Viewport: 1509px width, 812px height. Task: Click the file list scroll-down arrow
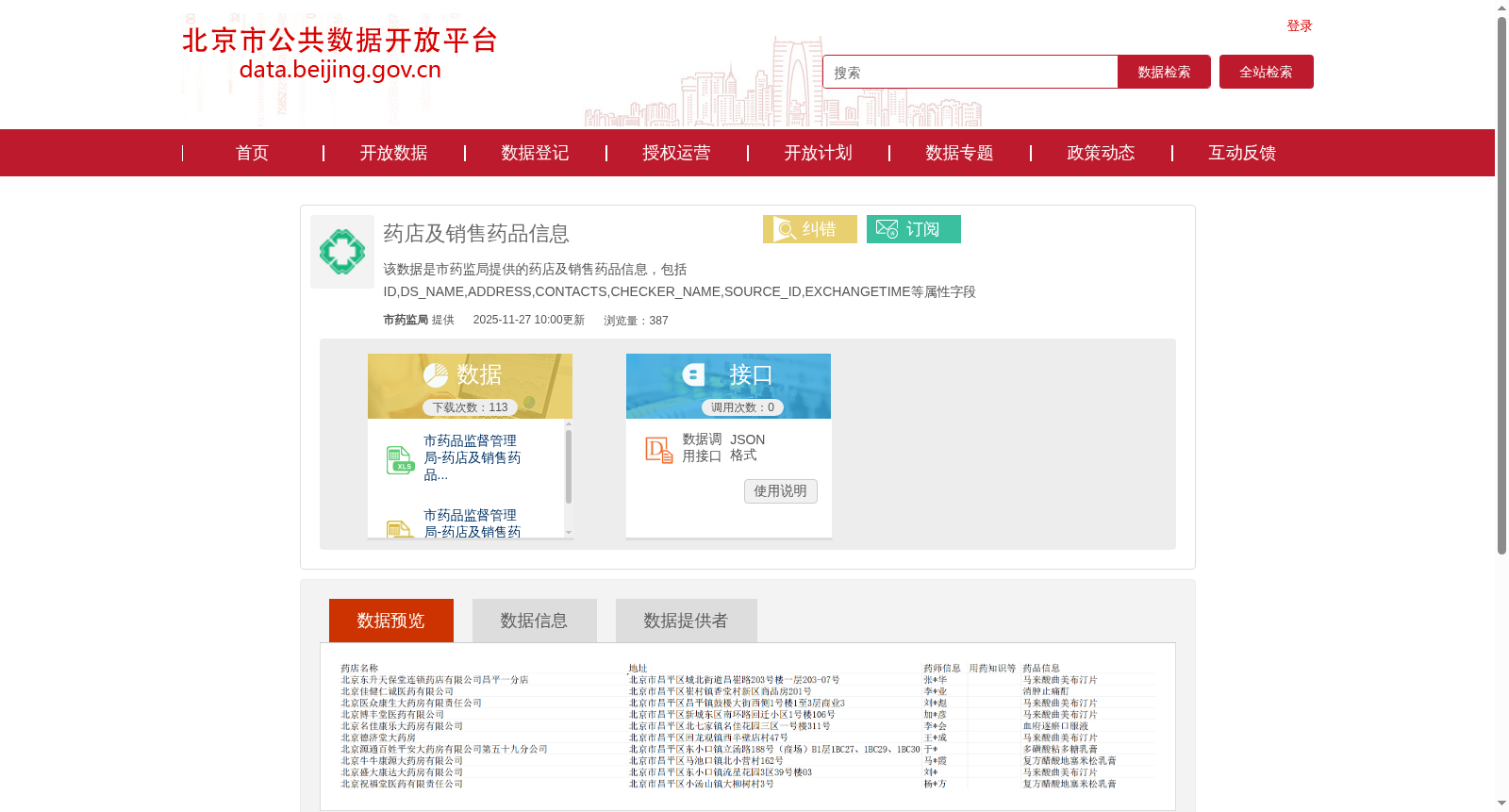569,533
